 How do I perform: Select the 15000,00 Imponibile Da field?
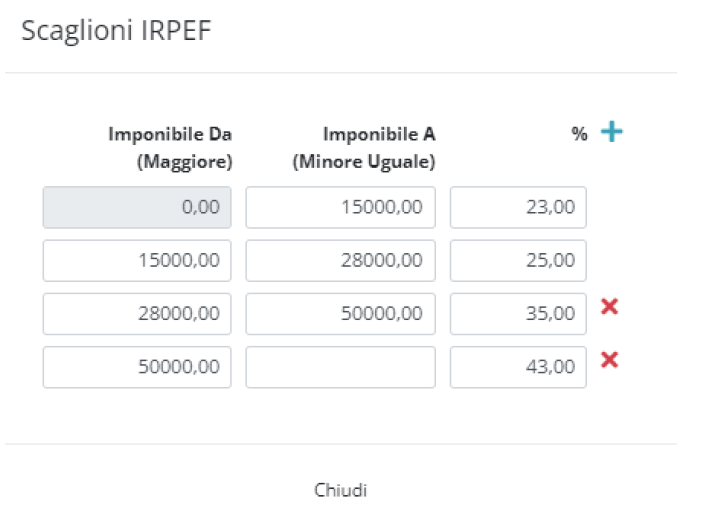click(x=137, y=261)
